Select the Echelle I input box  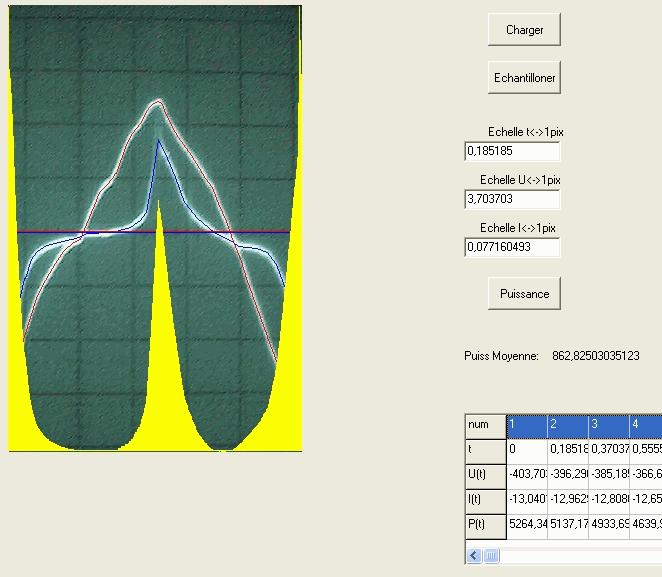point(512,248)
